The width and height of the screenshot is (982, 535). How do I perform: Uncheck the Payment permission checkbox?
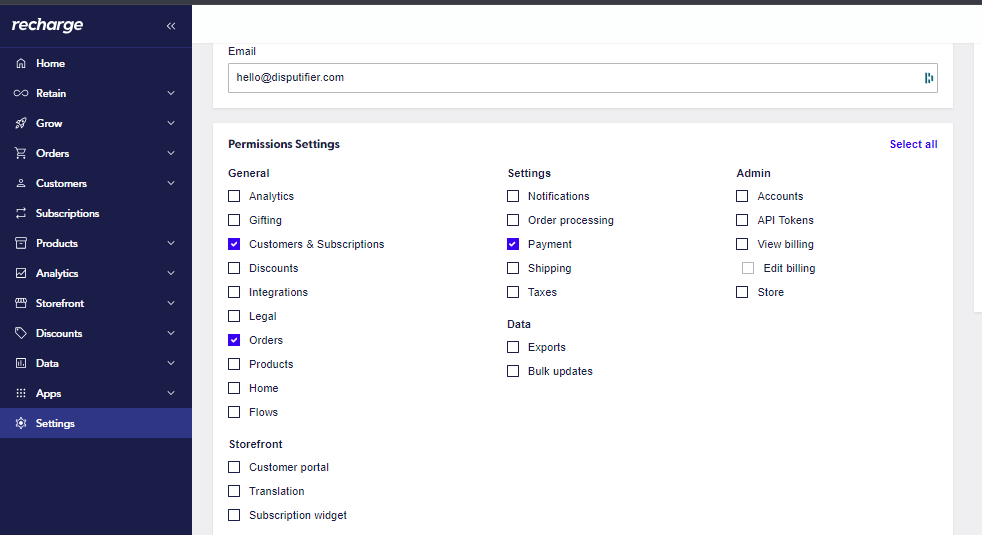pos(513,244)
